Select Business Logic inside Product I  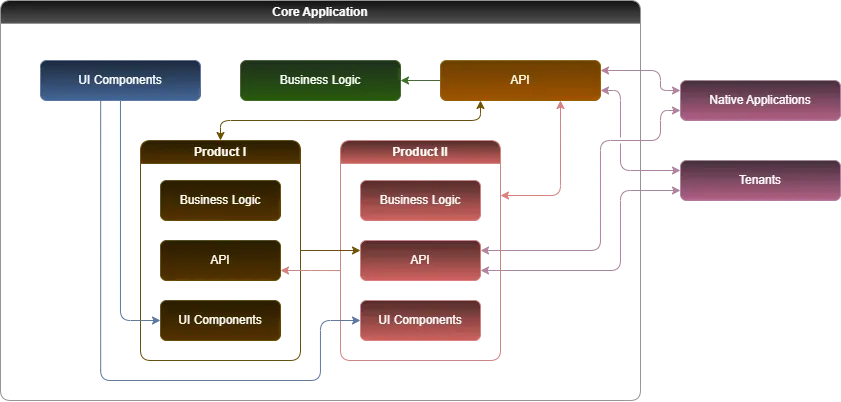coord(220,200)
